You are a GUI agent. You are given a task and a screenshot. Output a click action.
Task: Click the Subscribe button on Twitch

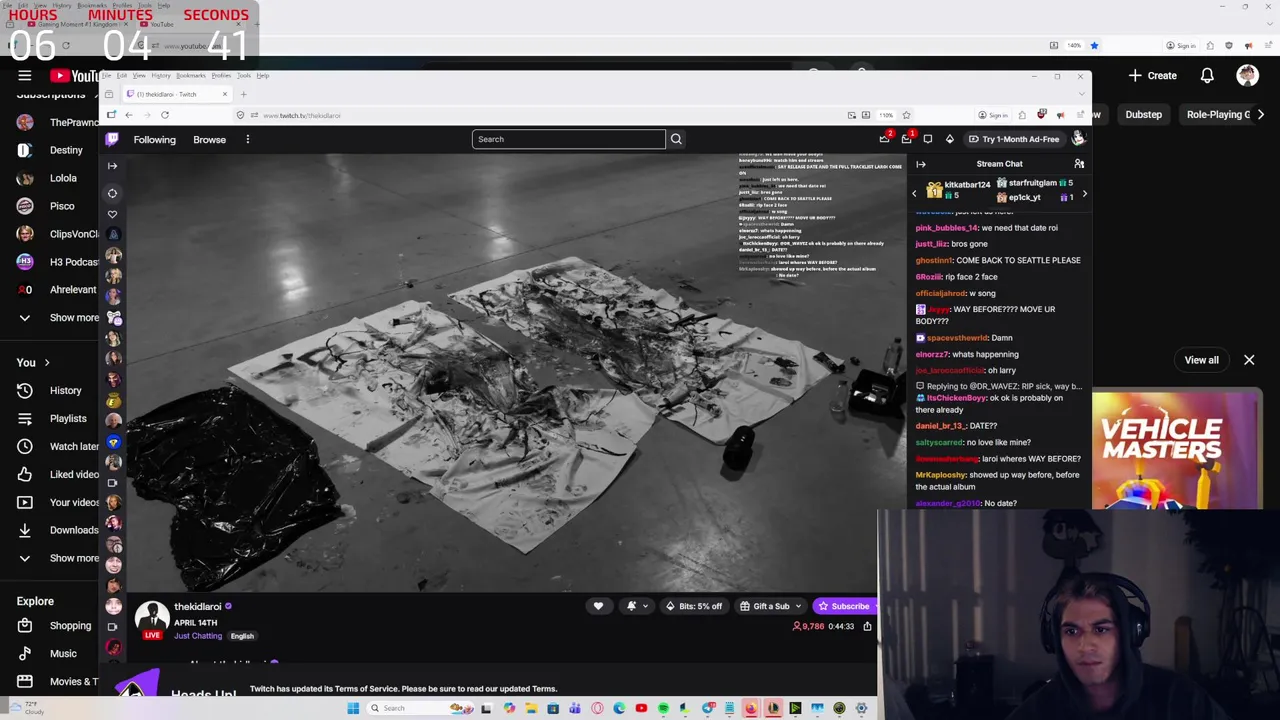(x=844, y=606)
